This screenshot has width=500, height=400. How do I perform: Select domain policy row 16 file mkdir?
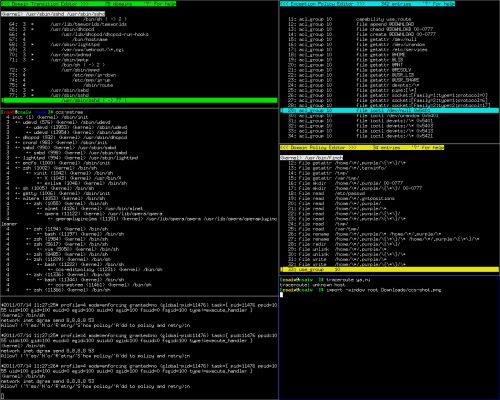345,183
